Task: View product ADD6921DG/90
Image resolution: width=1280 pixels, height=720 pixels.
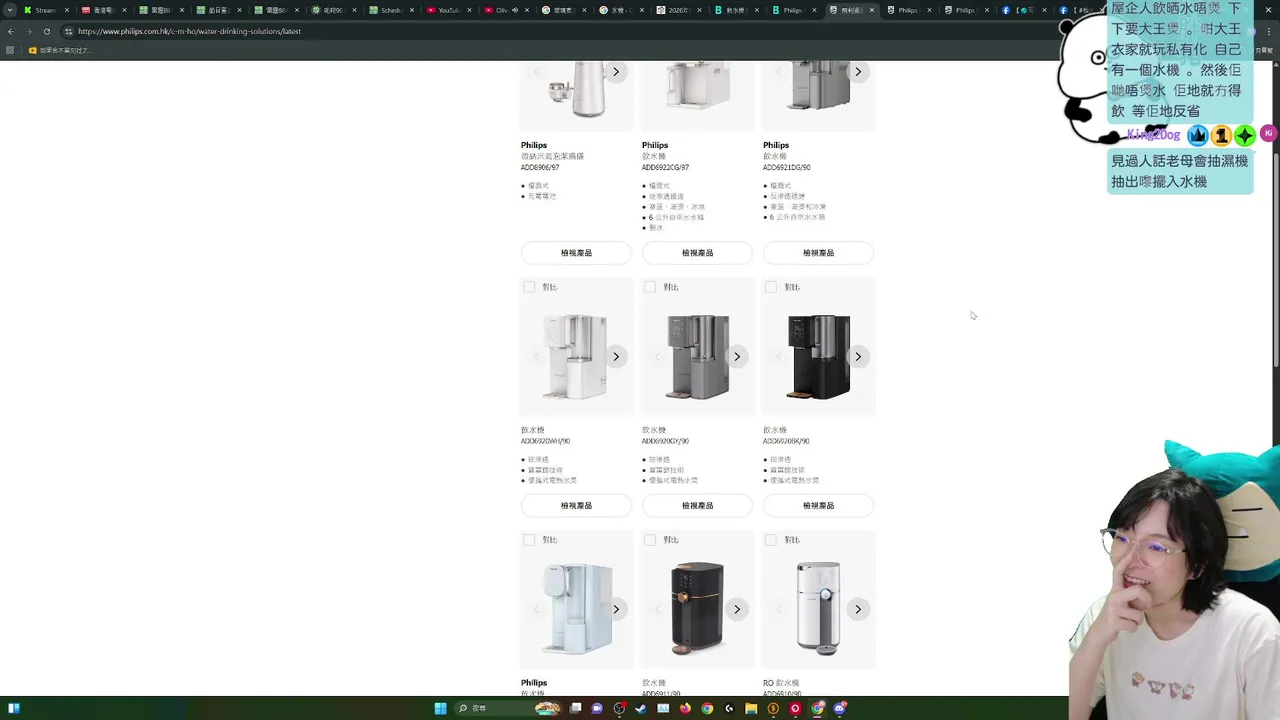Action: click(x=818, y=253)
